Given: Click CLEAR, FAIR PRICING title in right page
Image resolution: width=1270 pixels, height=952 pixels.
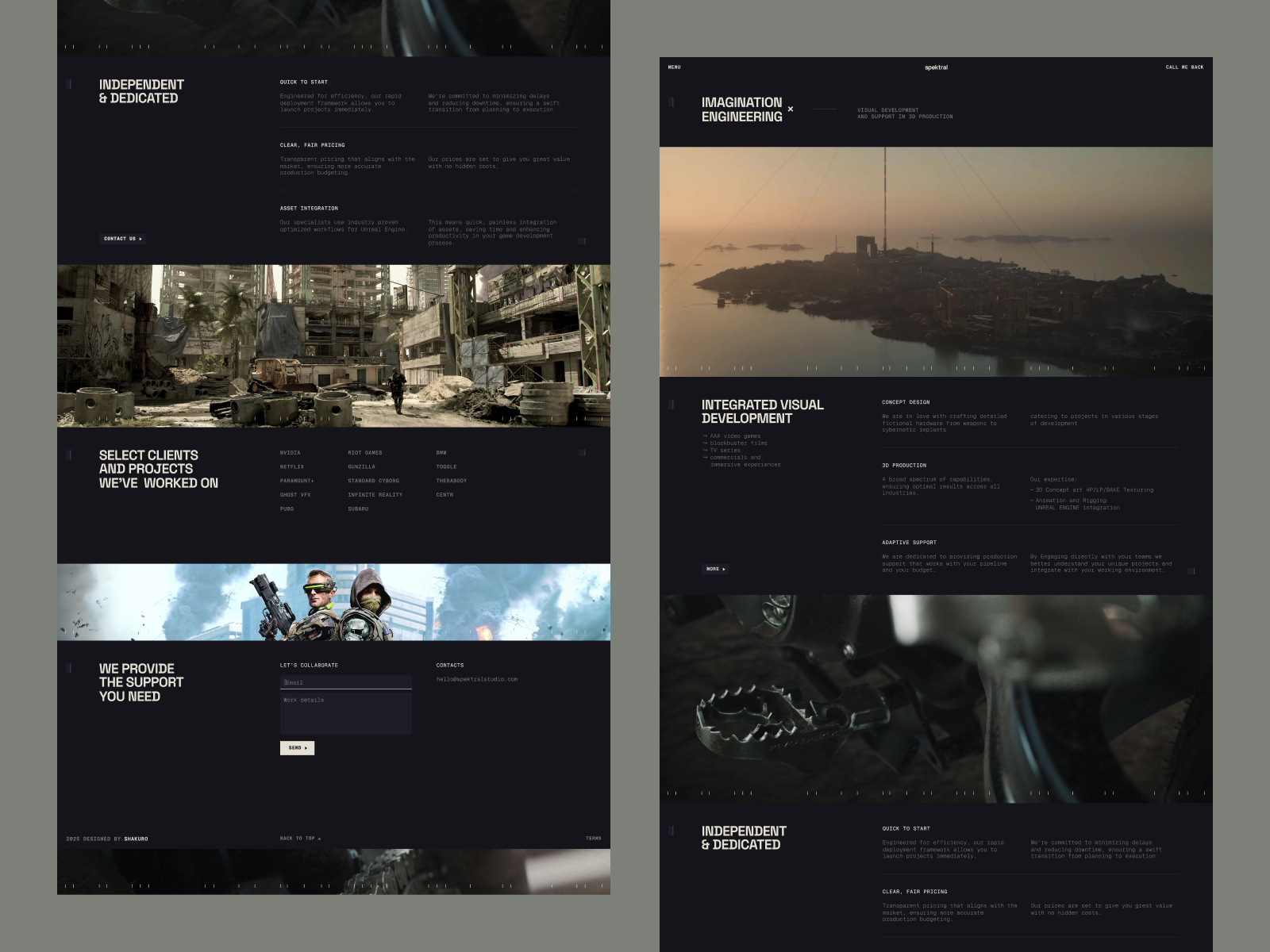Looking at the screenshot, I should click(x=914, y=892).
